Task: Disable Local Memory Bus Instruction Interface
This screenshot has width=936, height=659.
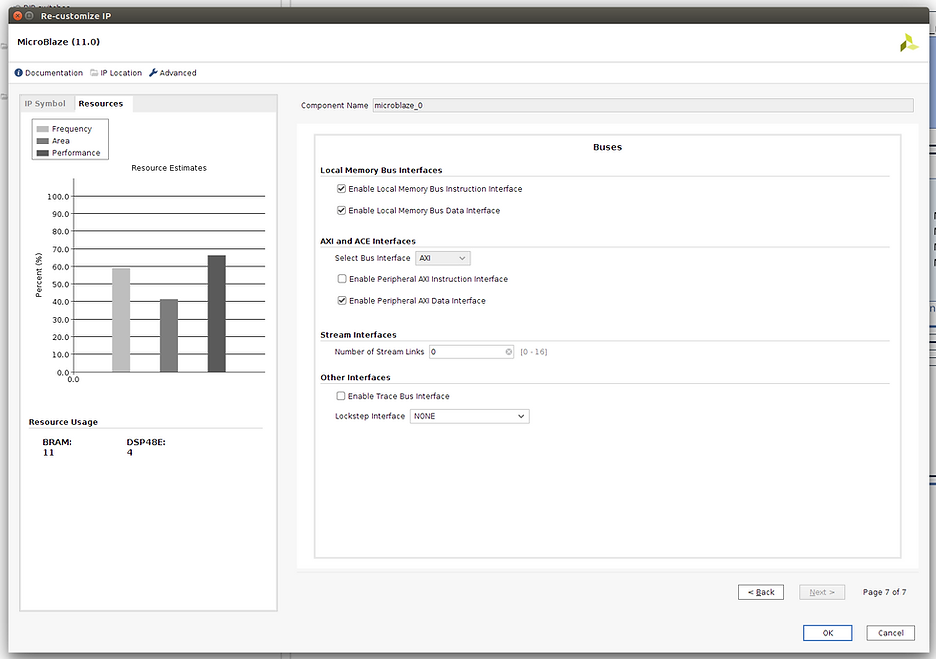Action: tap(342, 189)
